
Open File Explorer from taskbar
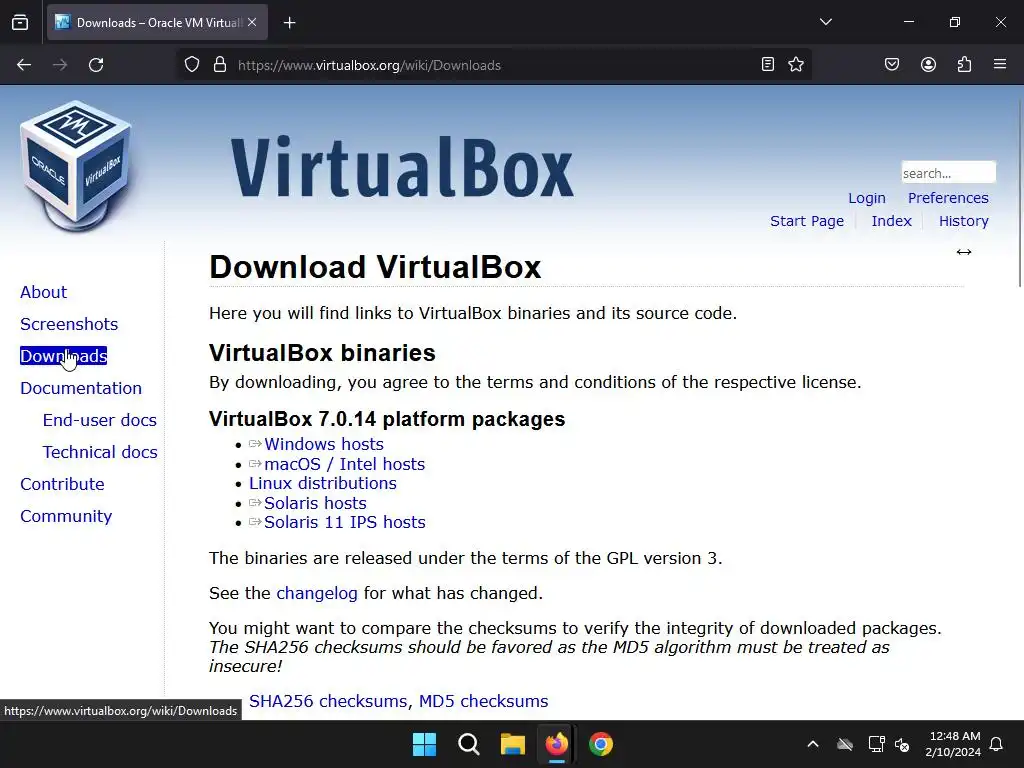click(x=513, y=744)
